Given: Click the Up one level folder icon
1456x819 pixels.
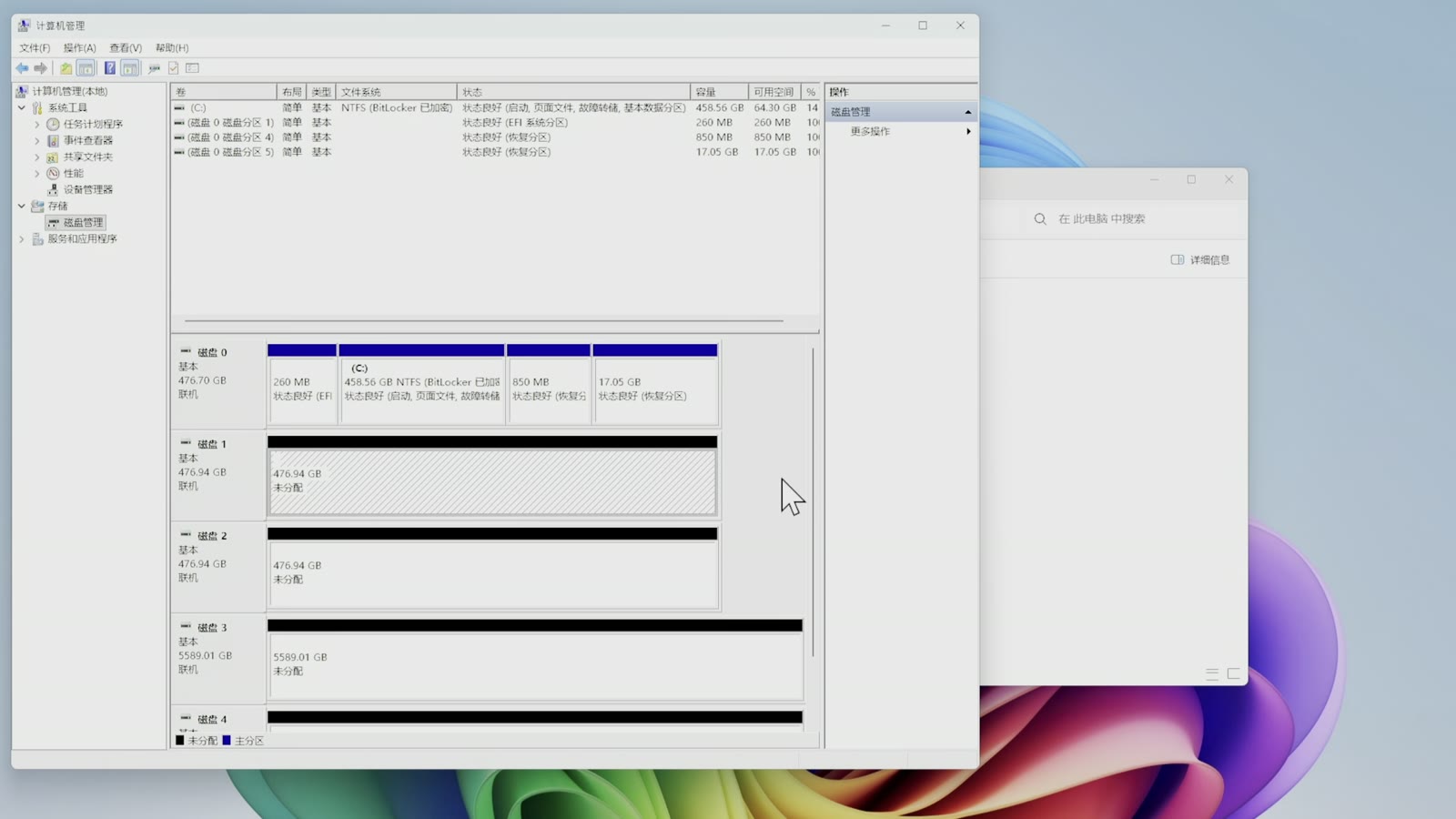Looking at the screenshot, I should coord(66,68).
